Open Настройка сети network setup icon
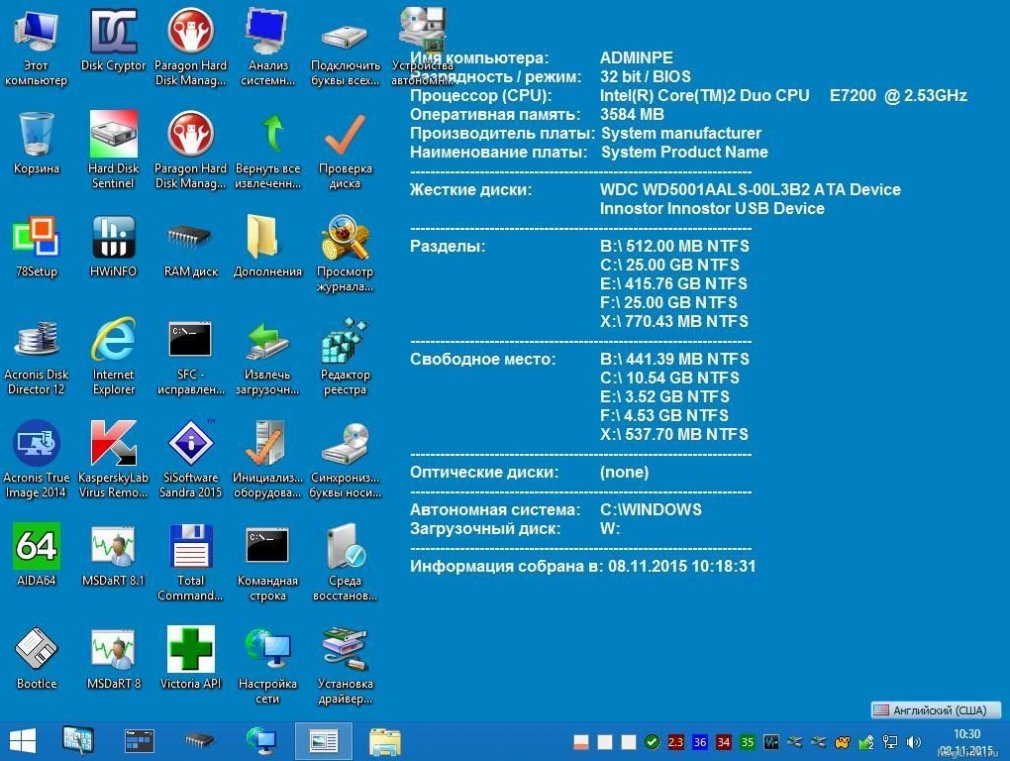 point(268,666)
